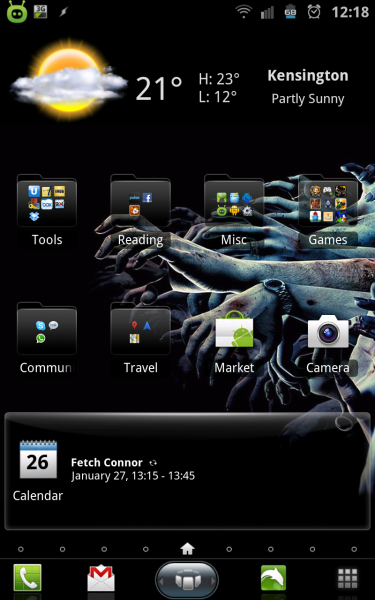Launch the Market app
The image size is (375, 600).
click(x=234, y=330)
